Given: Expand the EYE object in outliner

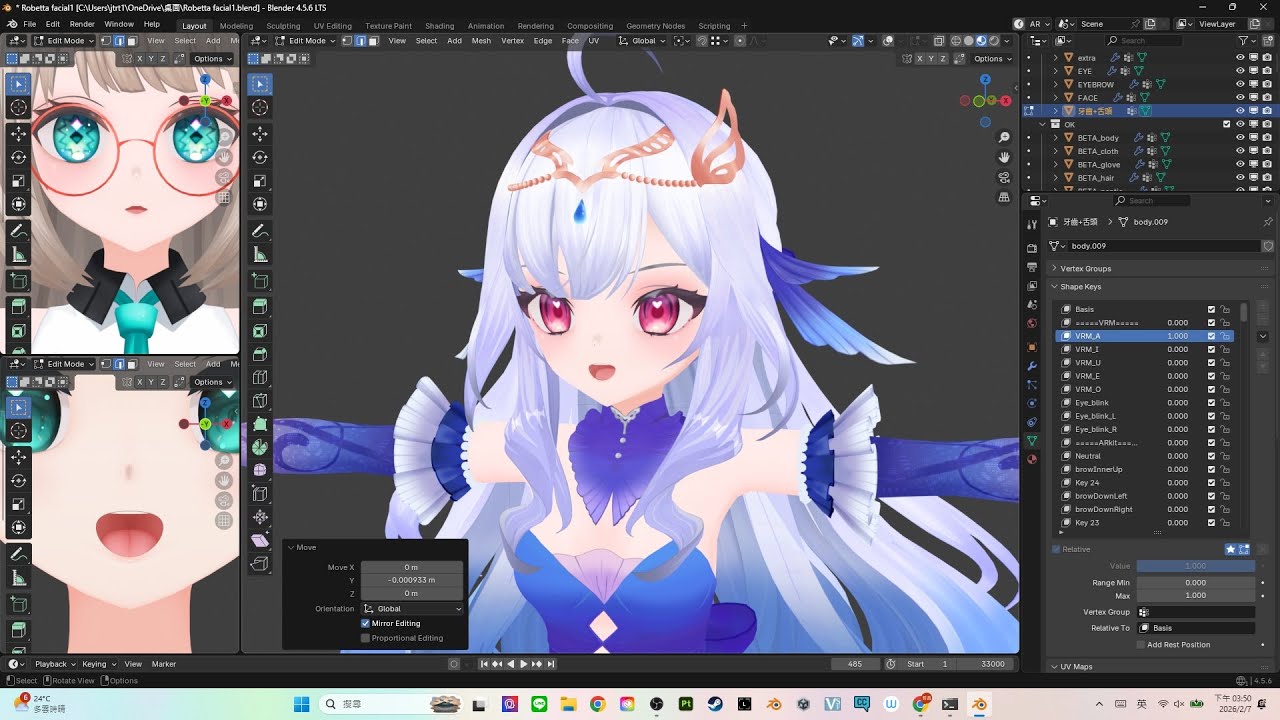Looking at the screenshot, I should click(x=1055, y=71).
